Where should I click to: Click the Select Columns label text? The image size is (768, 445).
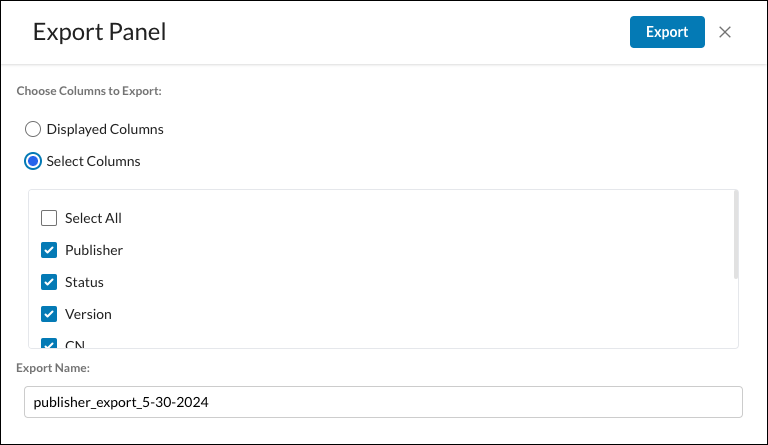pyautogui.click(x=93, y=161)
